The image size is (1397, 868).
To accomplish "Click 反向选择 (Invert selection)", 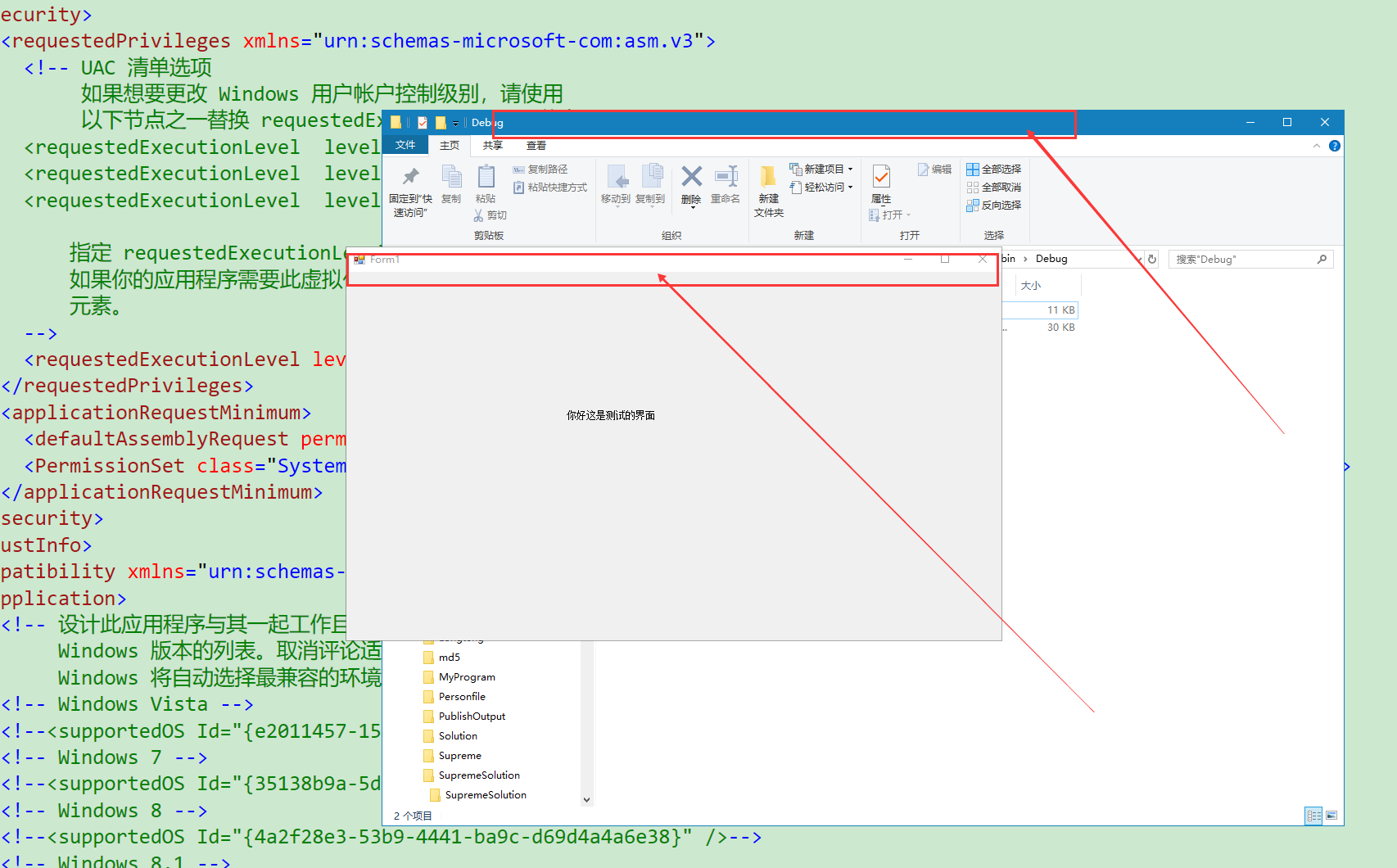I will [994, 205].
